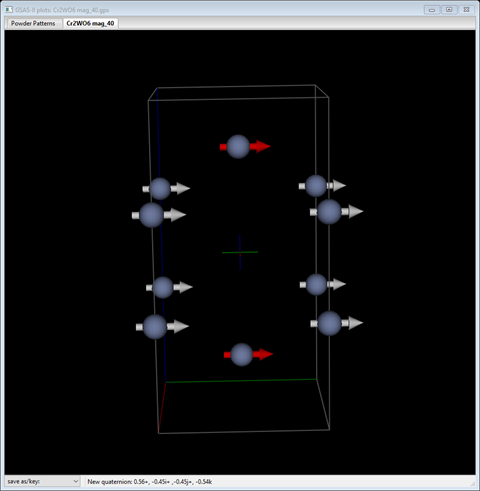Click the New quaternion status bar text
The image size is (480, 491).
click(x=150, y=481)
